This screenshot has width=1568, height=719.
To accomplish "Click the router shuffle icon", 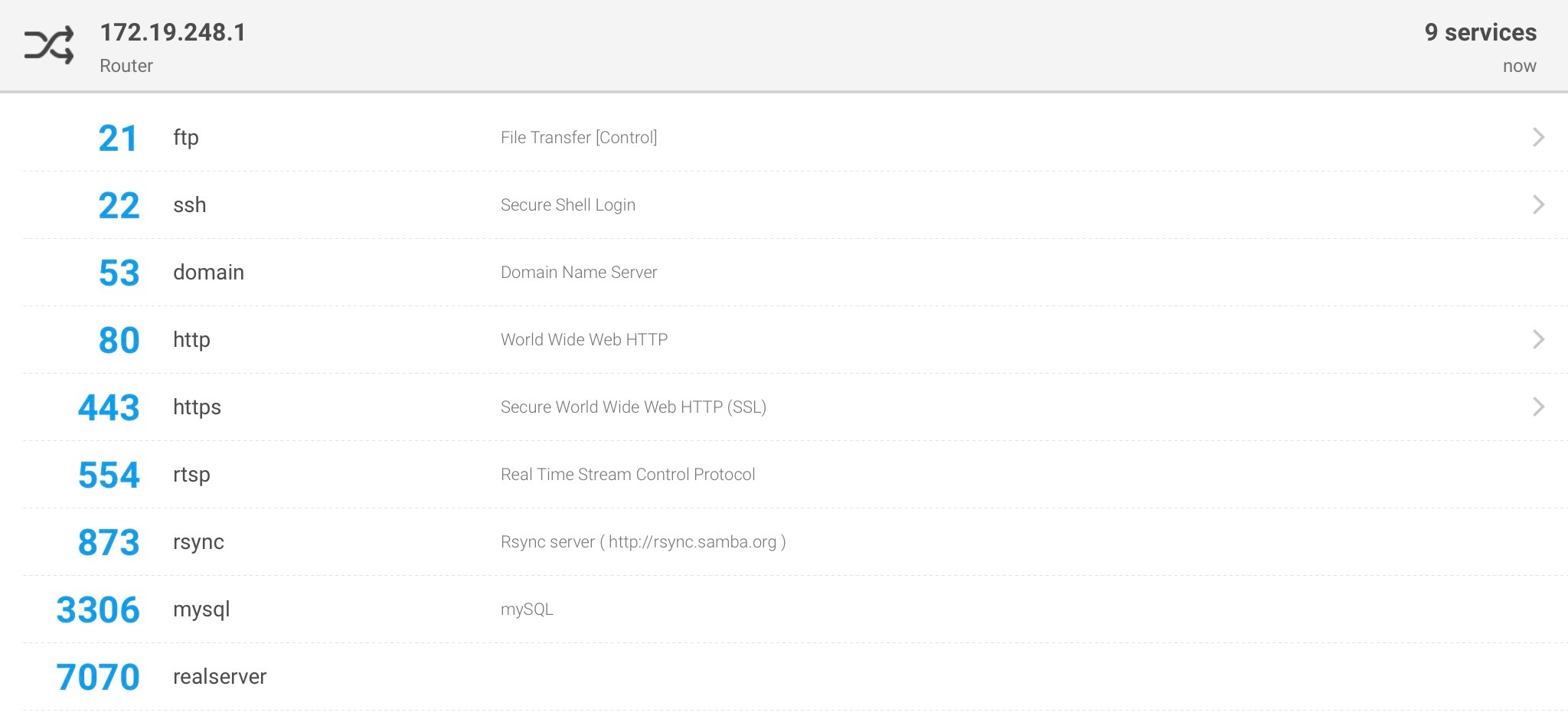I will click(49, 46).
